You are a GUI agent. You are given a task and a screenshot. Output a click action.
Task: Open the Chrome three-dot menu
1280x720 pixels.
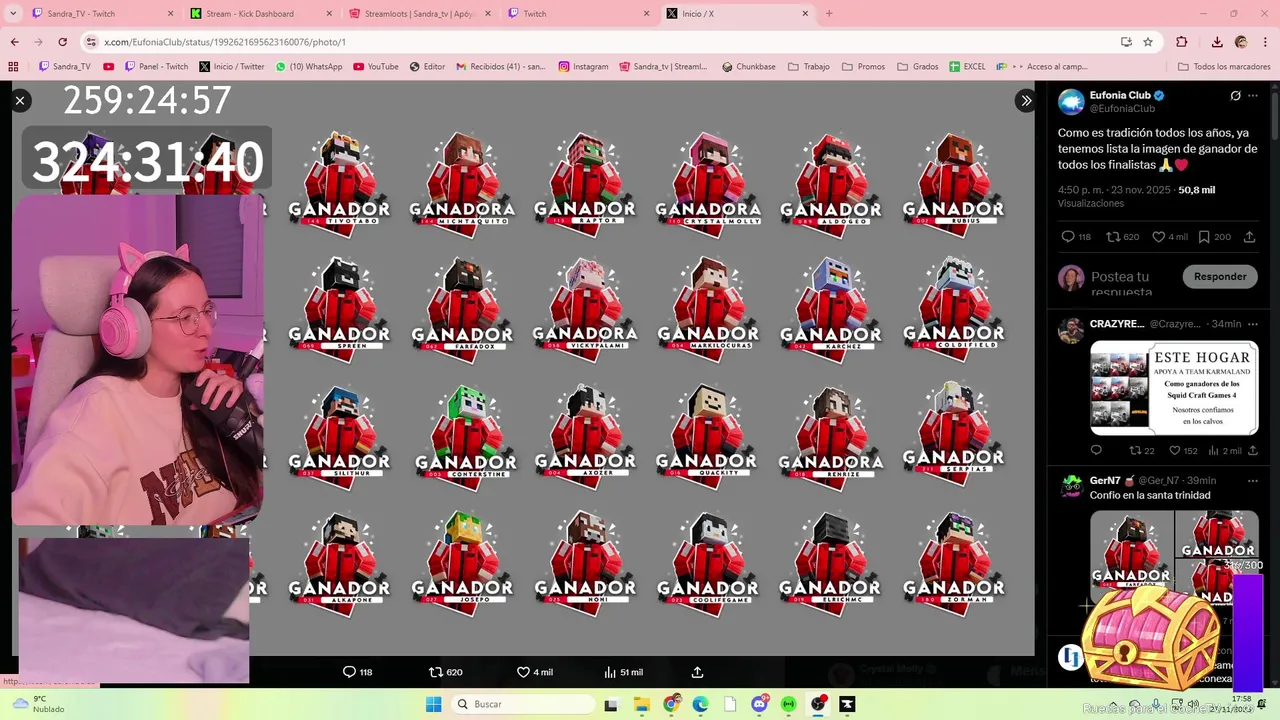(x=1265, y=42)
